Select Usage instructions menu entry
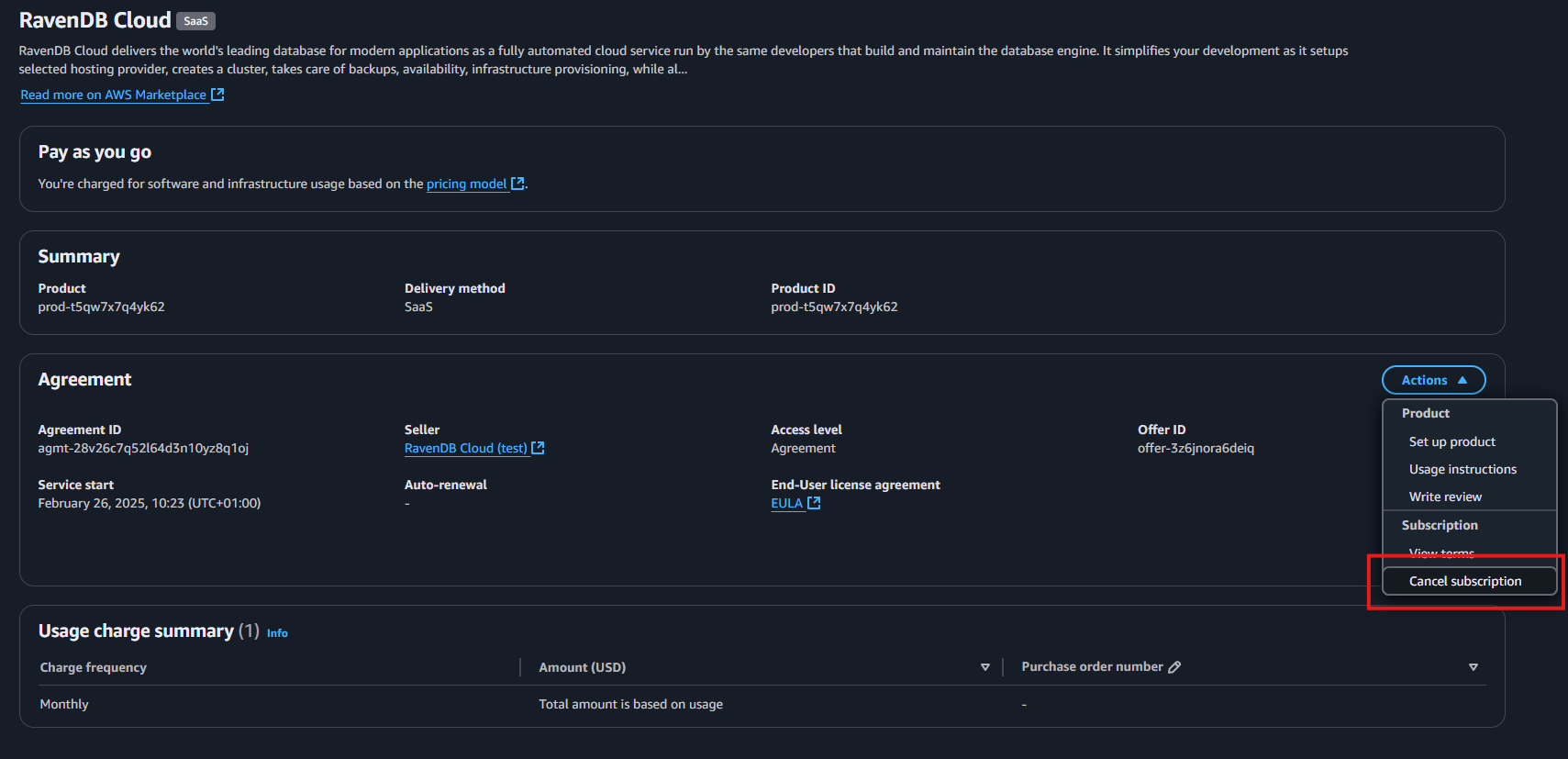This screenshot has width=1568, height=759. pos(1462,469)
